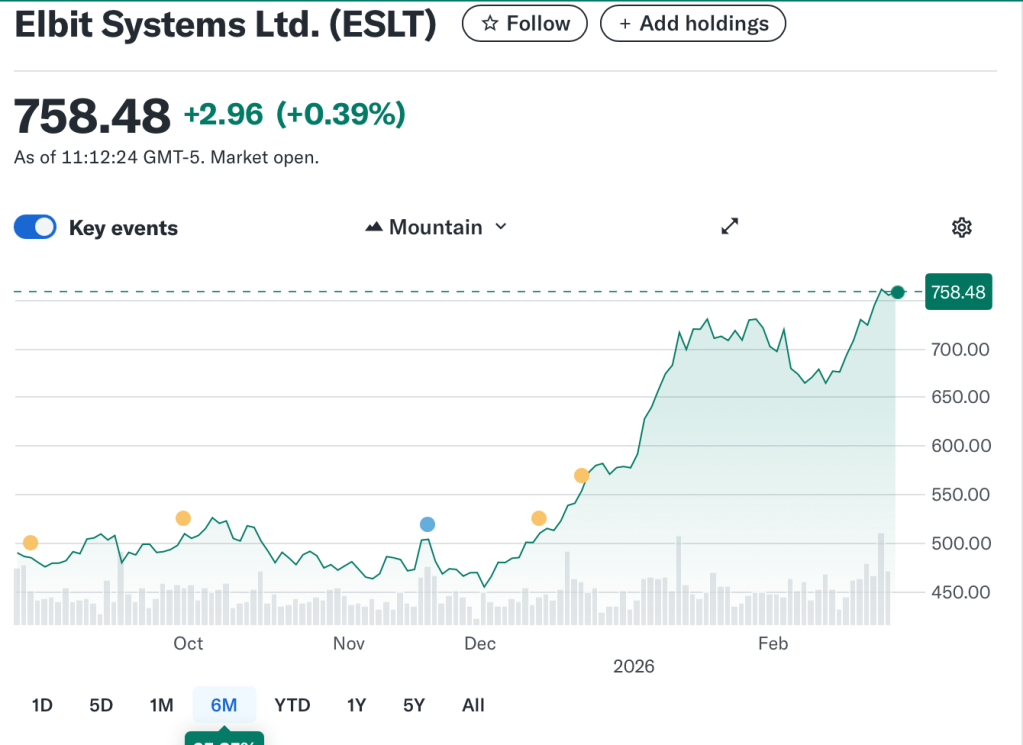Select the 5Y time range
Image resolution: width=1023 pixels, height=745 pixels.
[414, 705]
